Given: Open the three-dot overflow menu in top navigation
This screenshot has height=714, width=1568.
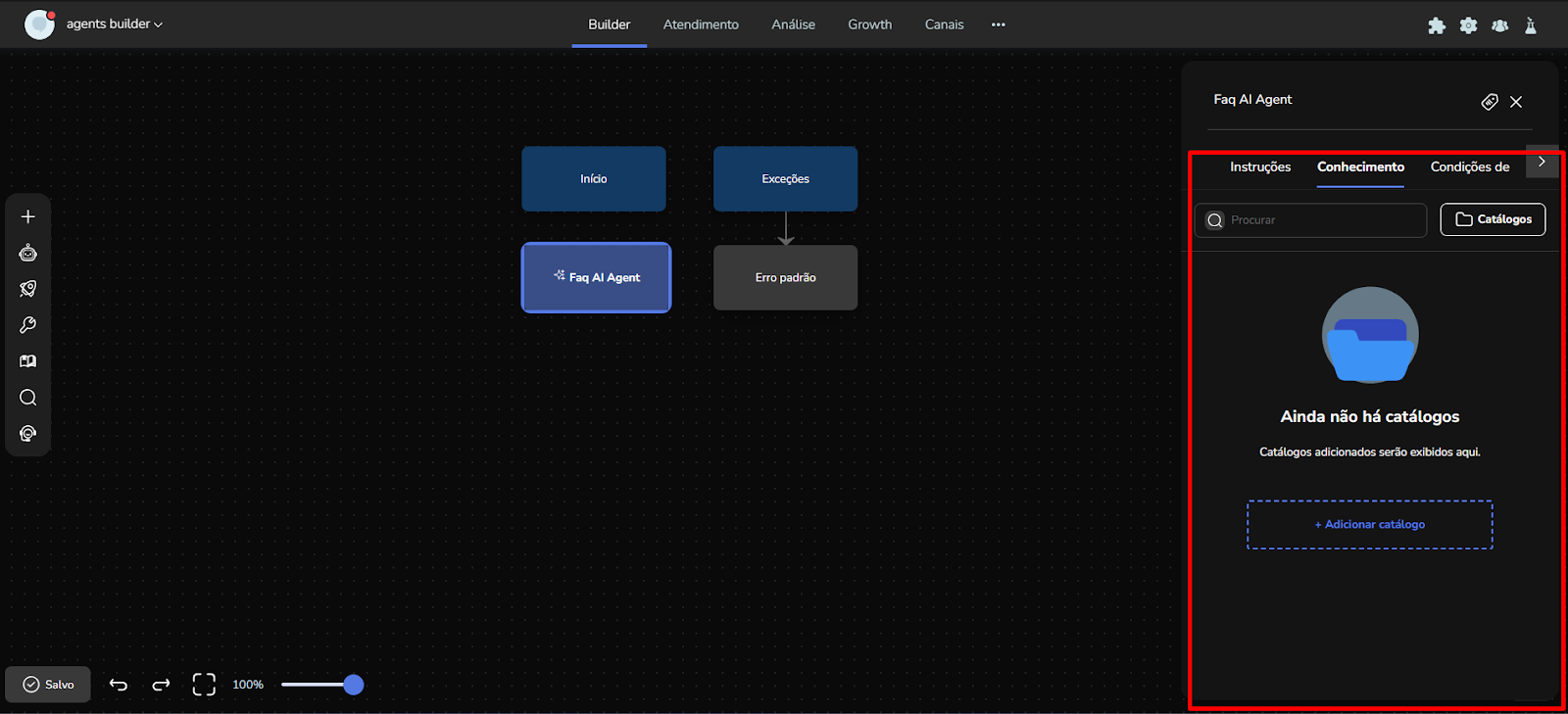Looking at the screenshot, I should coord(998,24).
